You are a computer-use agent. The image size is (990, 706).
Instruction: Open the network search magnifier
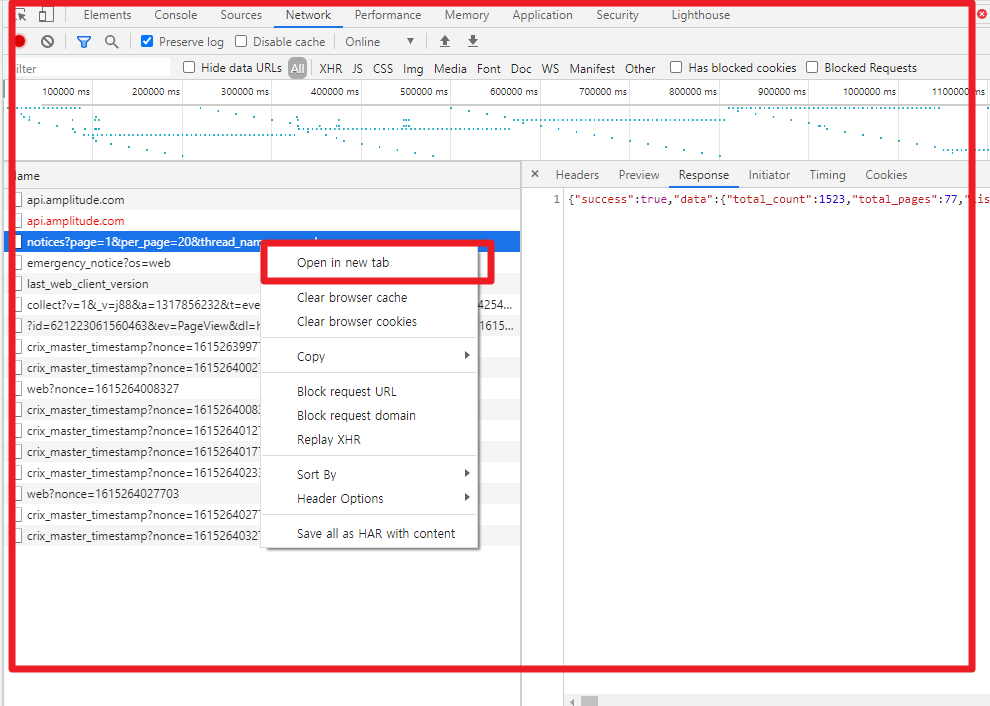tap(112, 42)
